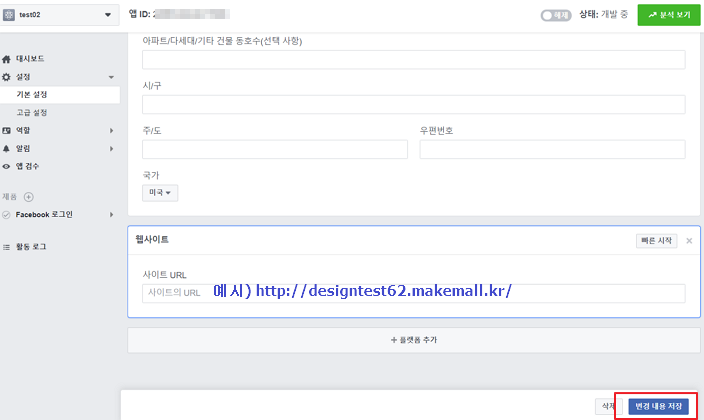Expand the Facebook 로그인 submenu arrow
Screen dimensions: 704x420
(111, 215)
